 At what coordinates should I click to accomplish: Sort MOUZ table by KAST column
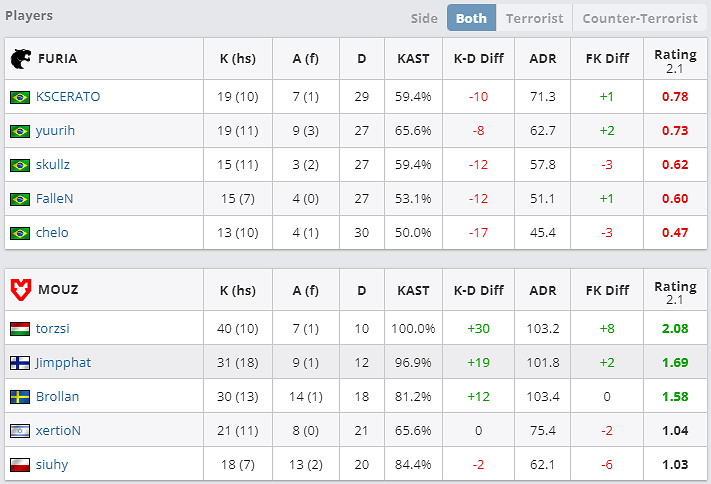tap(413, 291)
